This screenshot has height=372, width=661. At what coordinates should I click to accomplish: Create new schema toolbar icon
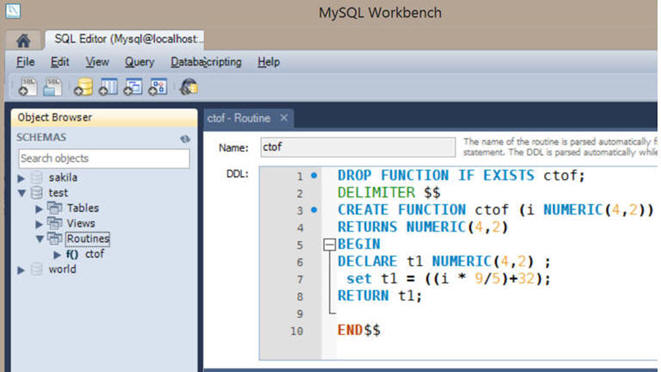(x=83, y=87)
